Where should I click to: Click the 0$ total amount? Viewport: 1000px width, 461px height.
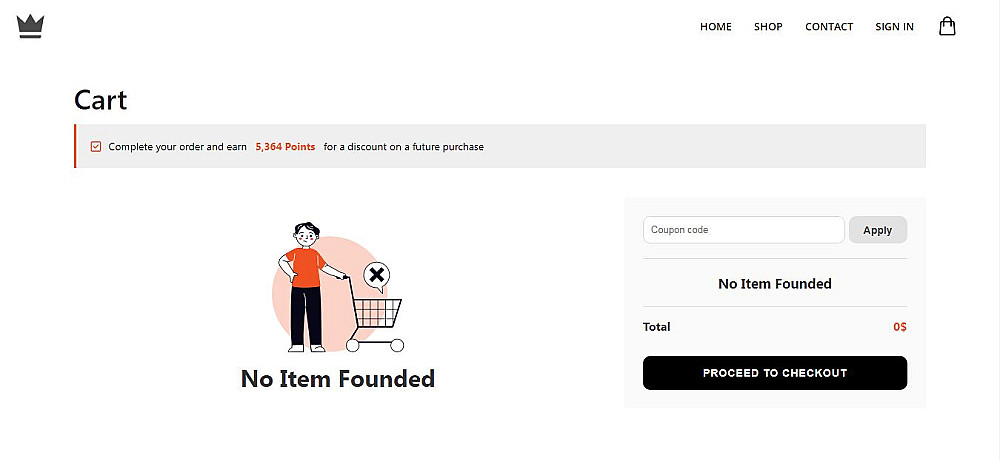pyautogui.click(x=900, y=327)
